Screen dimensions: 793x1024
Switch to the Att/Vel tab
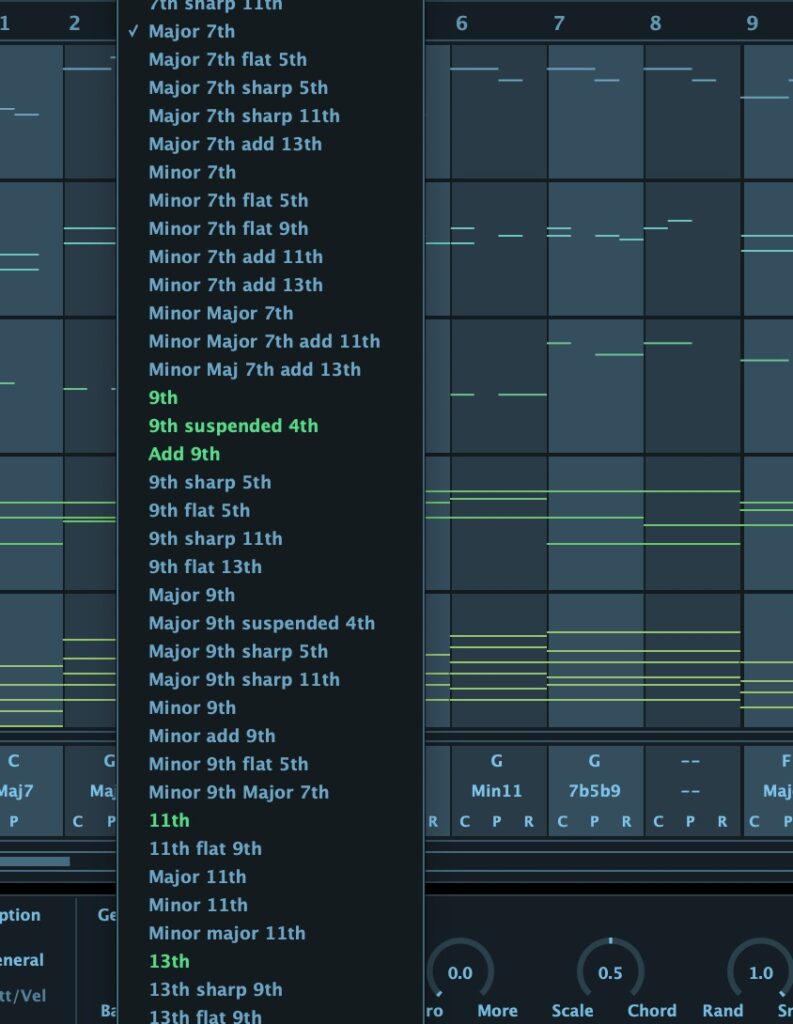pos(22,996)
